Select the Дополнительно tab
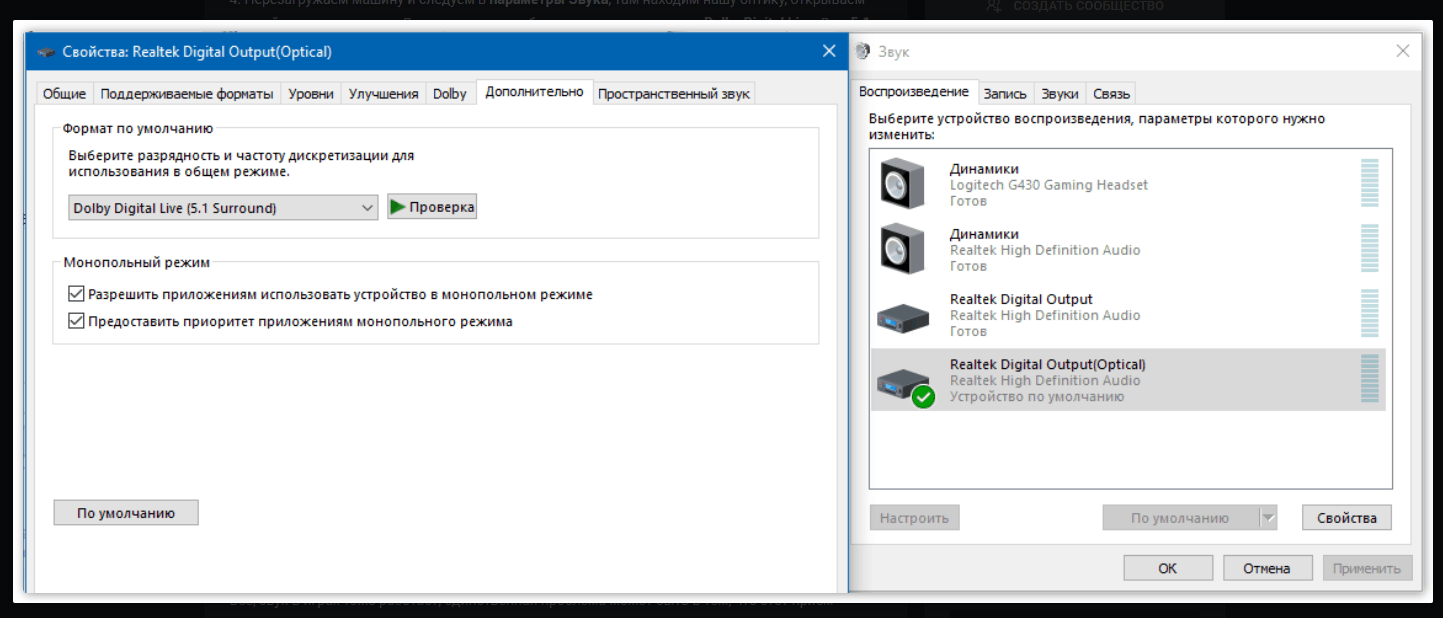The width and height of the screenshot is (1443, 618). point(534,92)
